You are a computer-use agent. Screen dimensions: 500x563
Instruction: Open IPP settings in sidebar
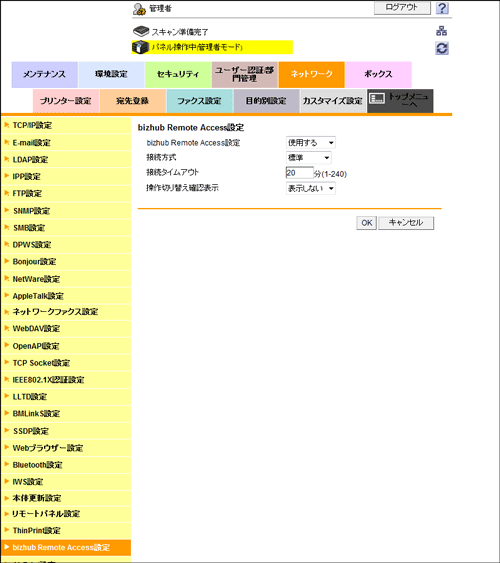(x=66, y=176)
